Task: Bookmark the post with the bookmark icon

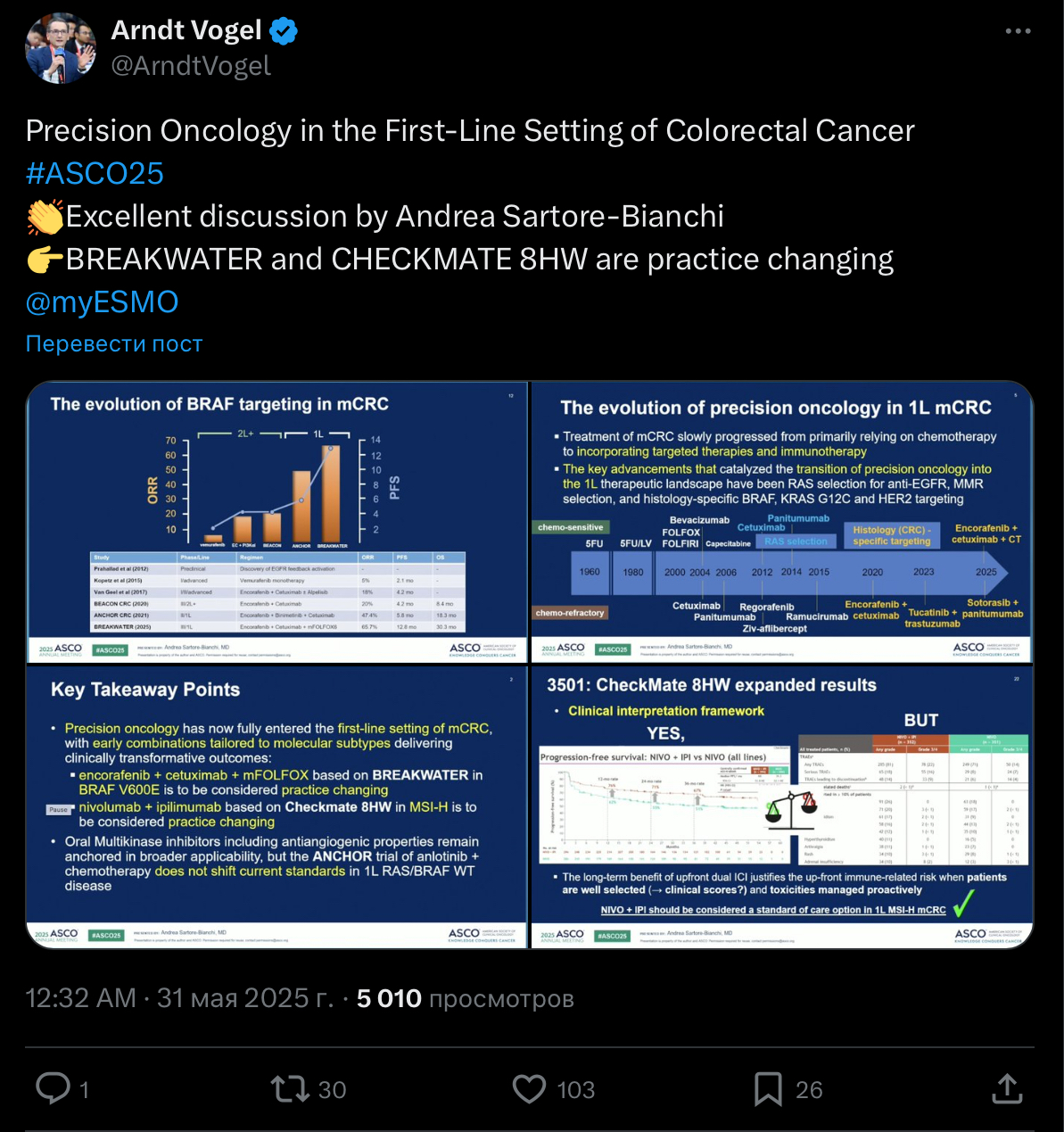Action: 768,1089
